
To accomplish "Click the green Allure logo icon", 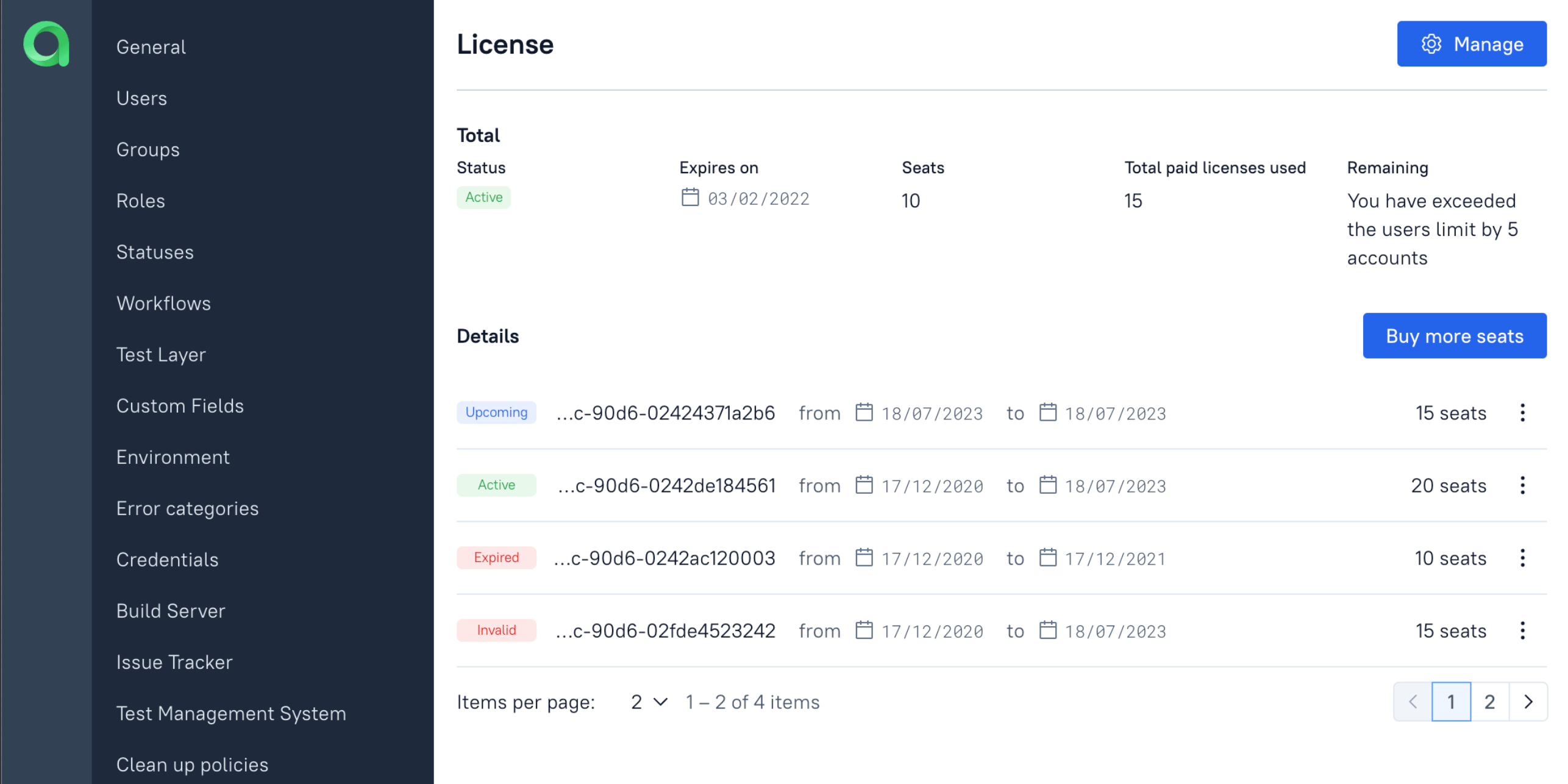I will pyautogui.click(x=46, y=44).
